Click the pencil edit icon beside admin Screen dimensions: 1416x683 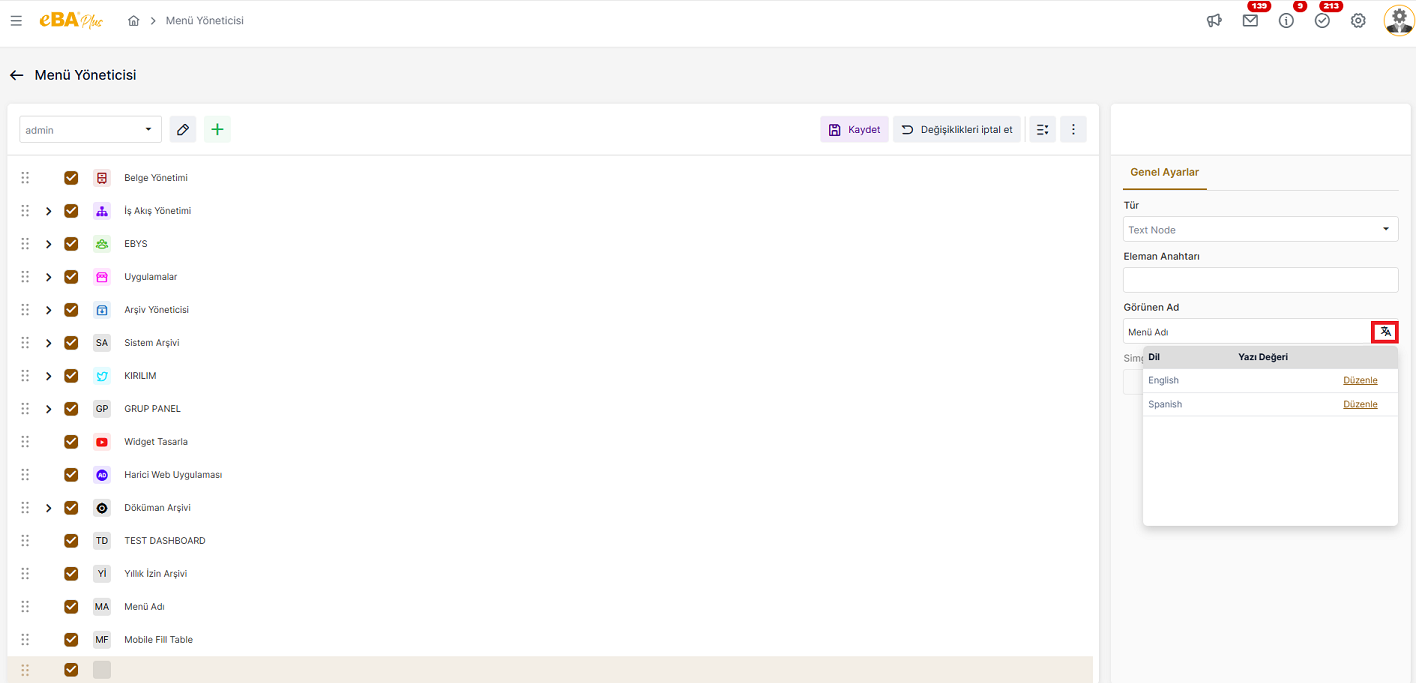[x=182, y=129]
